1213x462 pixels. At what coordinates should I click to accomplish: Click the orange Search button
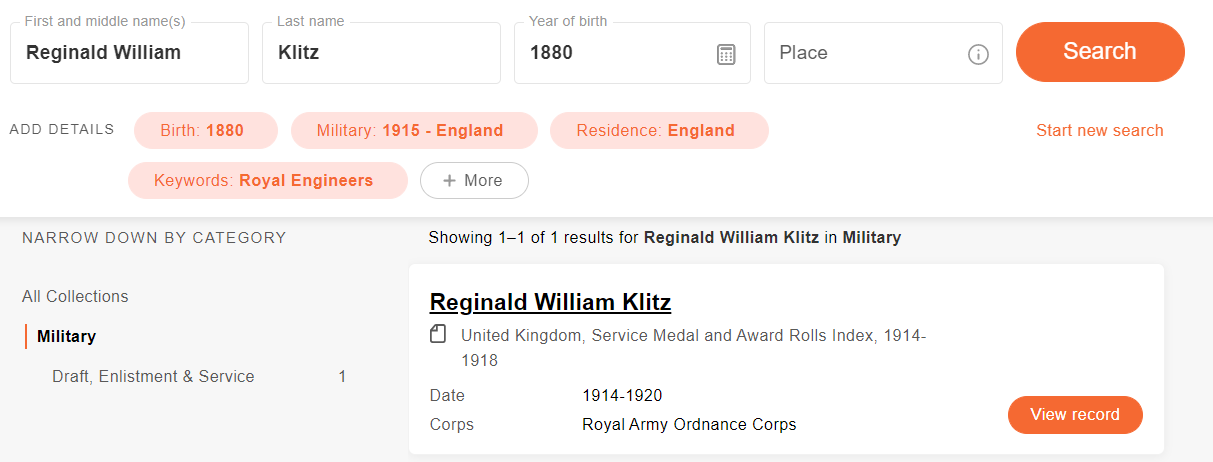tap(1100, 52)
